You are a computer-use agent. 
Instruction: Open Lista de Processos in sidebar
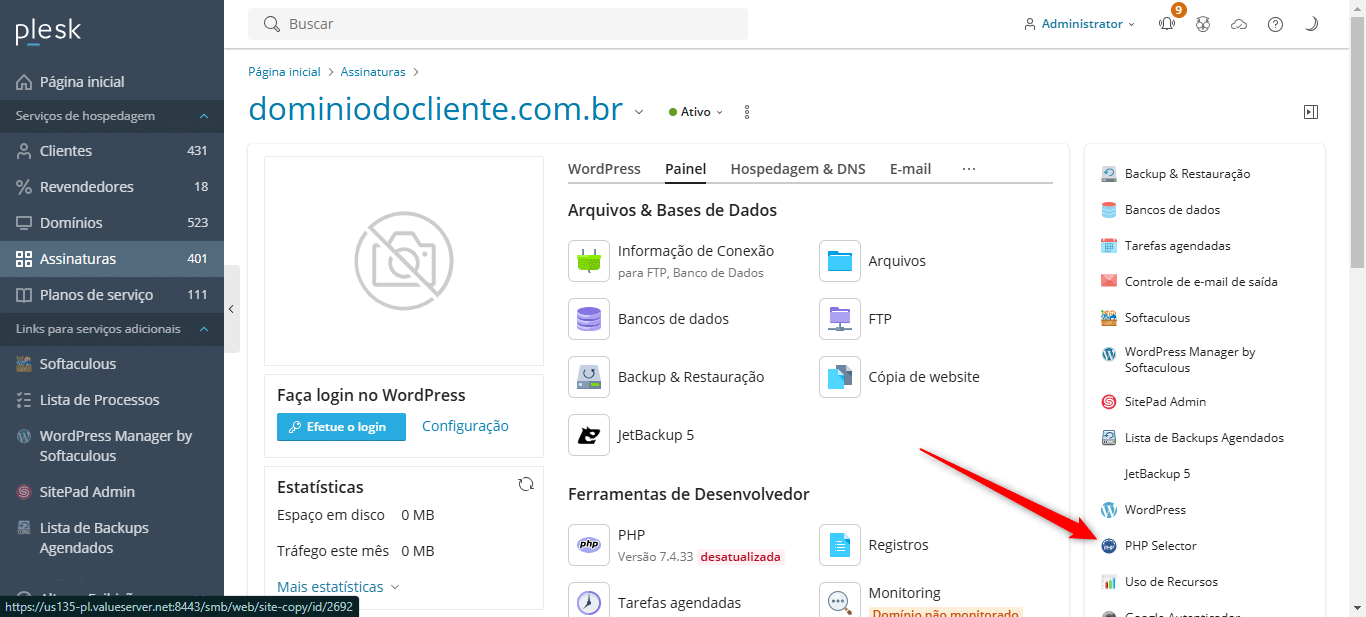pos(112,400)
